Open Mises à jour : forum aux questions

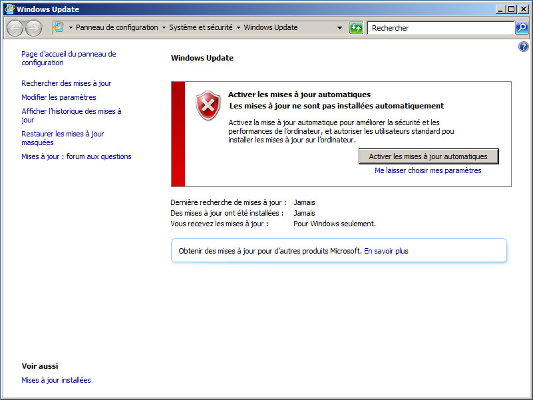[x=76, y=156]
